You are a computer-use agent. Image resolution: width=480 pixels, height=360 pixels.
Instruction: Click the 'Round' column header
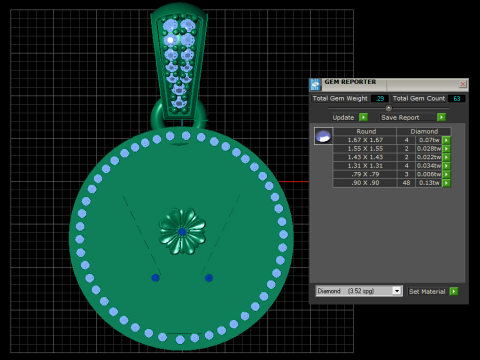[x=366, y=131]
